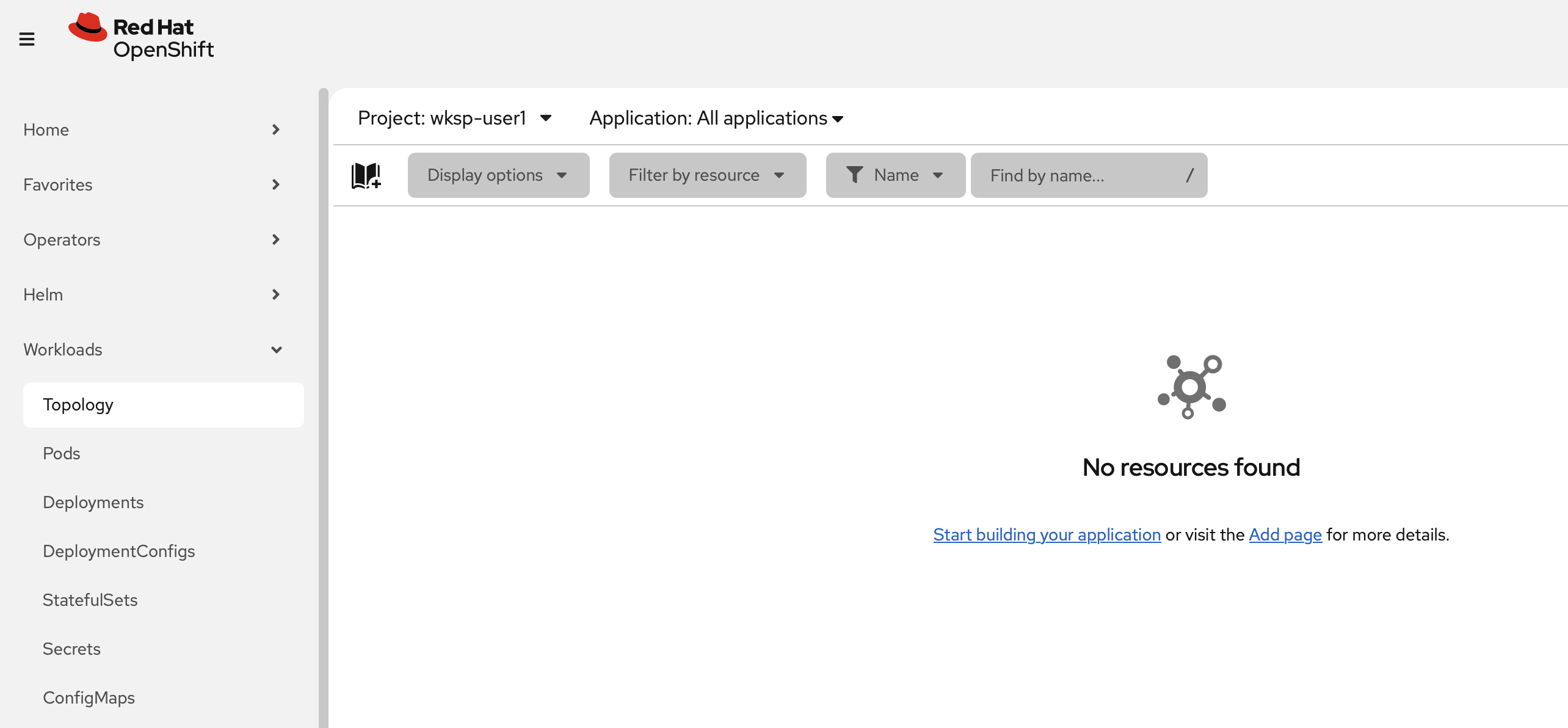Open the Project wksp-user1 dropdown

(455, 118)
